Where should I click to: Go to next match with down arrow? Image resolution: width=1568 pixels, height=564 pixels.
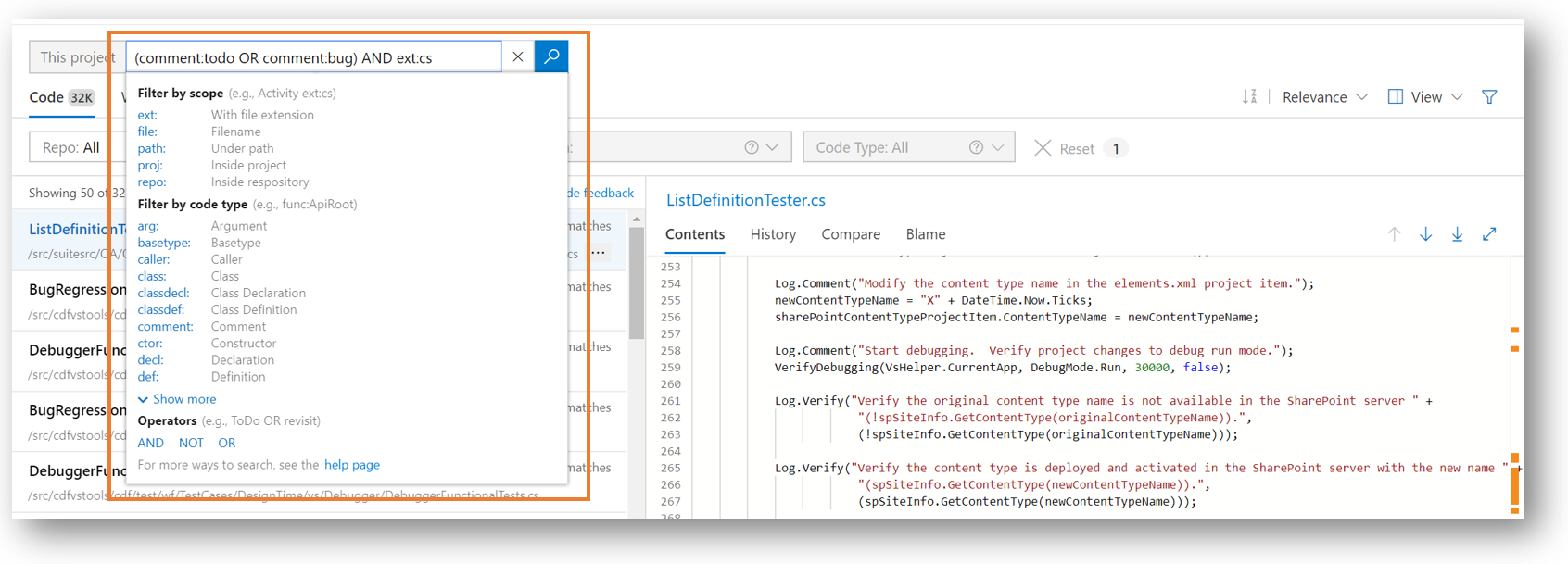point(1425,234)
